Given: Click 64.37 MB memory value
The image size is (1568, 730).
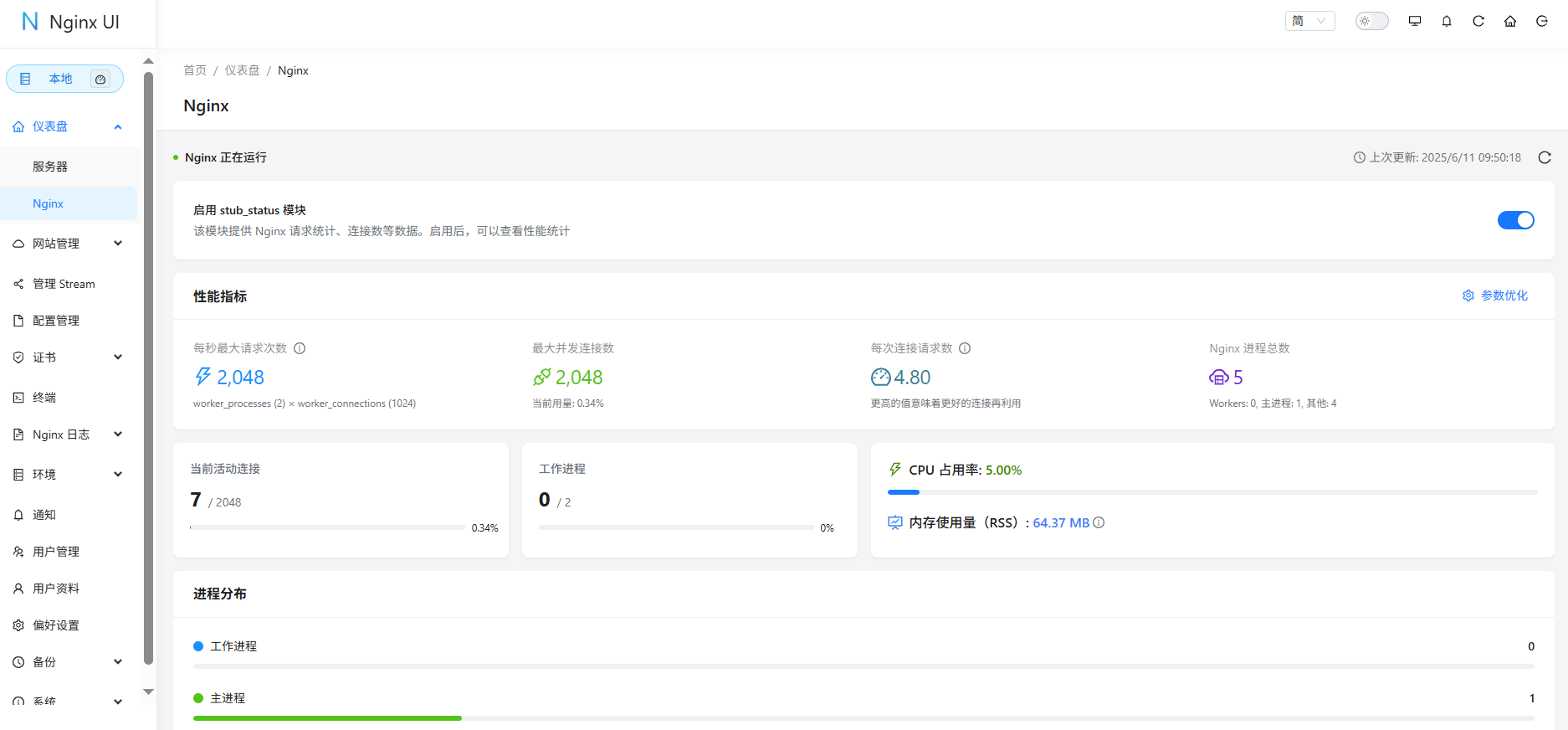Looking at the screenshot, I should pos(1061,522).
